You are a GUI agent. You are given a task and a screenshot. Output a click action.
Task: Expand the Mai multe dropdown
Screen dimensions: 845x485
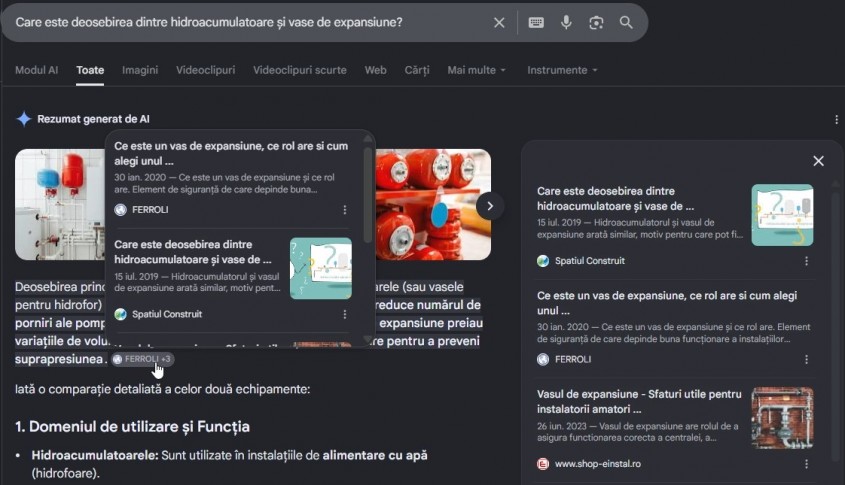click(476, 70)
